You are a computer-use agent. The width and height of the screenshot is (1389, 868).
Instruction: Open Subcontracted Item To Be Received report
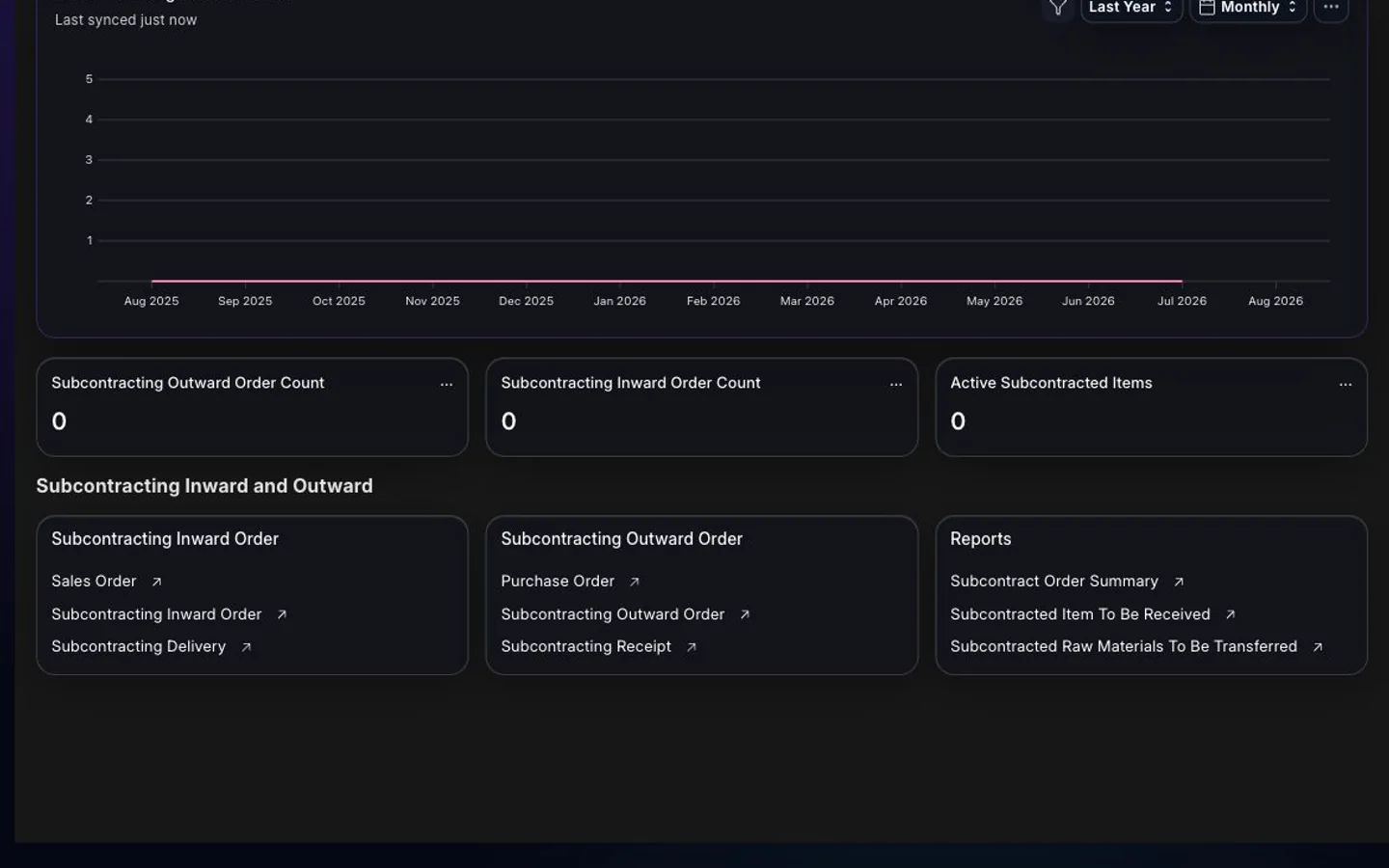pyautogui.click(x=1080, y=613)
